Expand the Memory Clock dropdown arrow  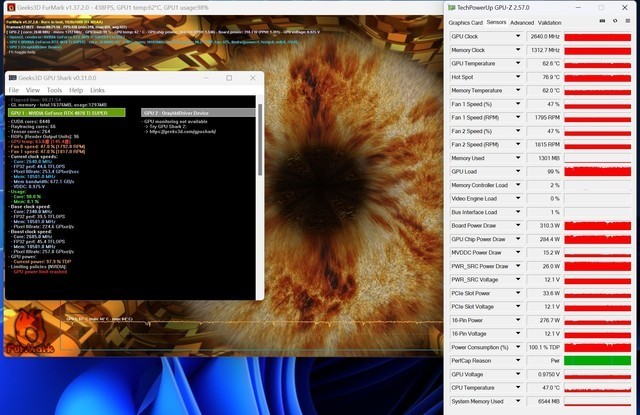click(517, 49)
